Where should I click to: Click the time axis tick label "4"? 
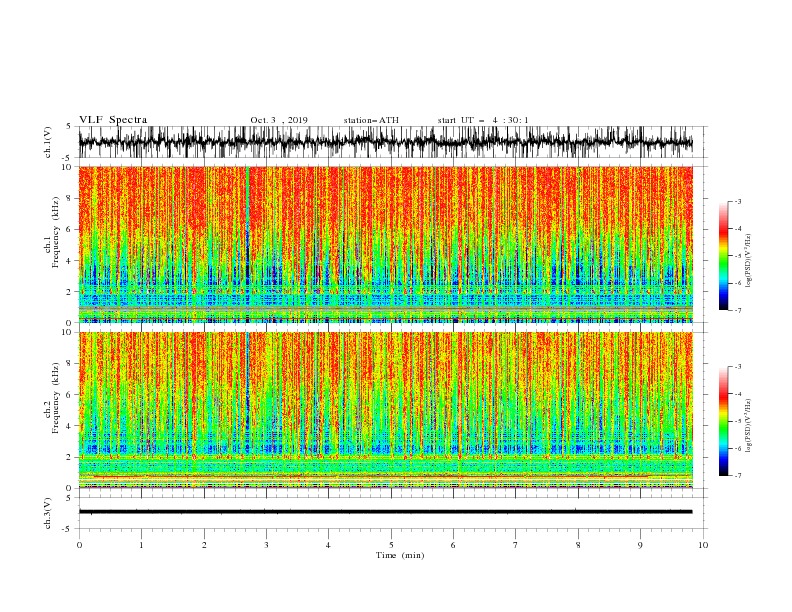point(328,545)
